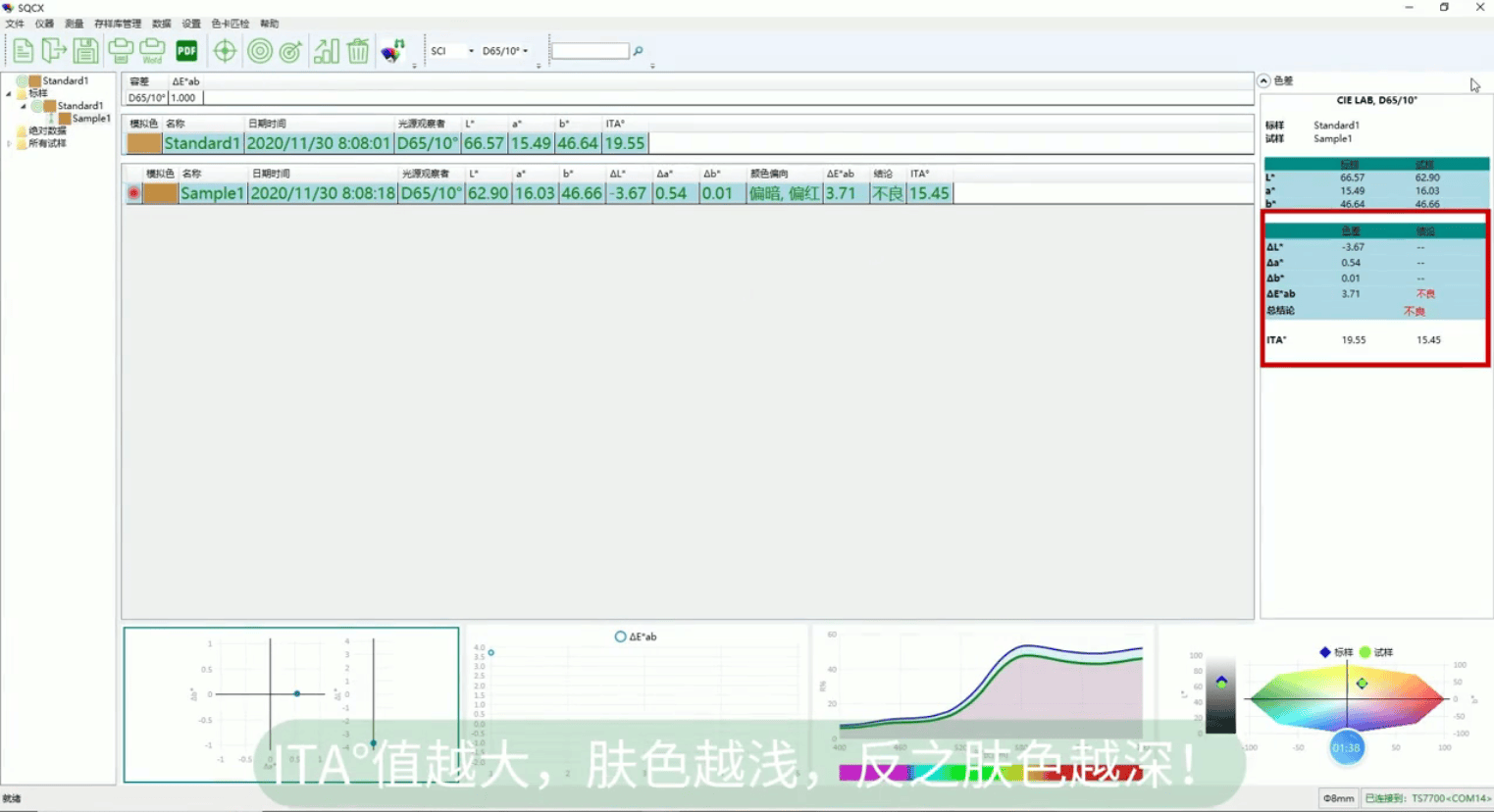Open the 文件 menu
Screen dimensions: 1494x812
tap(15, 24)
